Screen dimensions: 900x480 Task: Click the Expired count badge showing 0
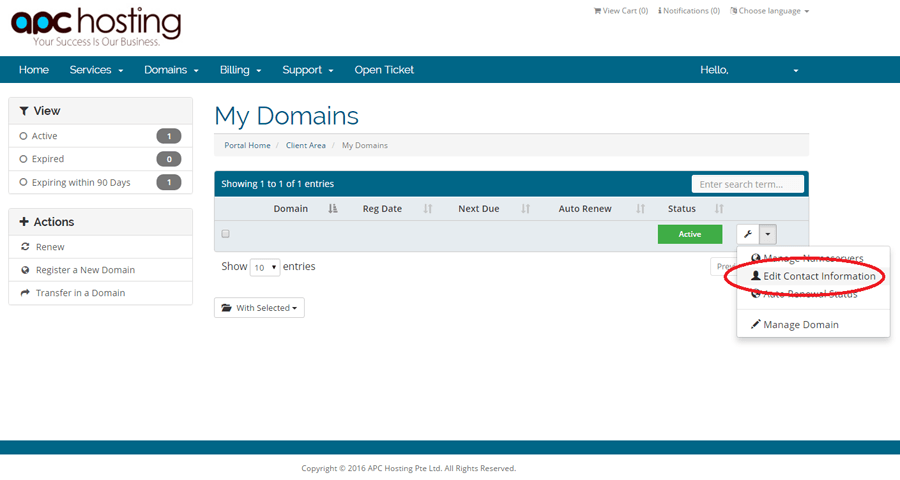pyautogui.click(x=169, y=159)
